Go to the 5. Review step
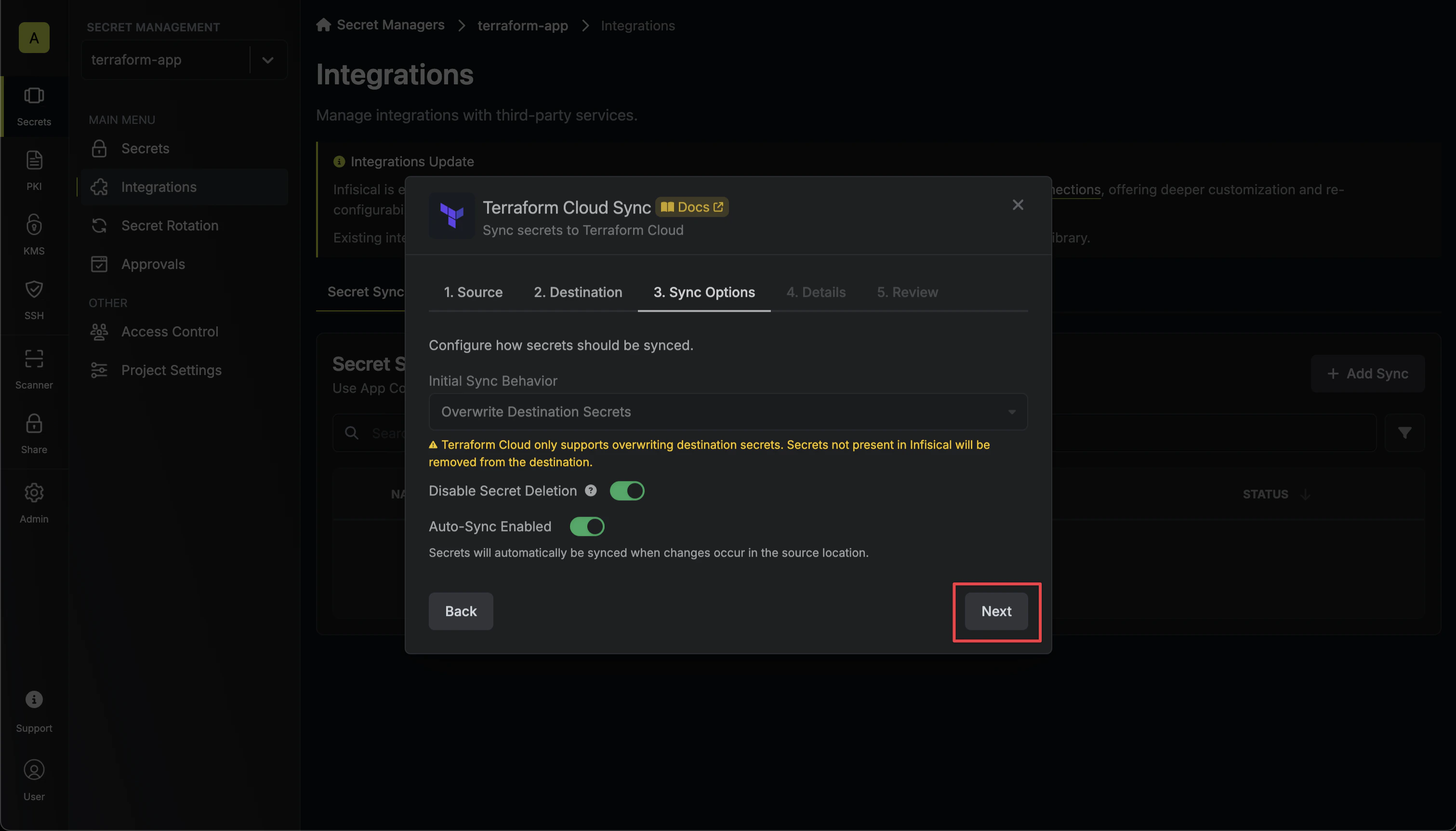The width and height of the screenshot is (1456, 831). 907,292
